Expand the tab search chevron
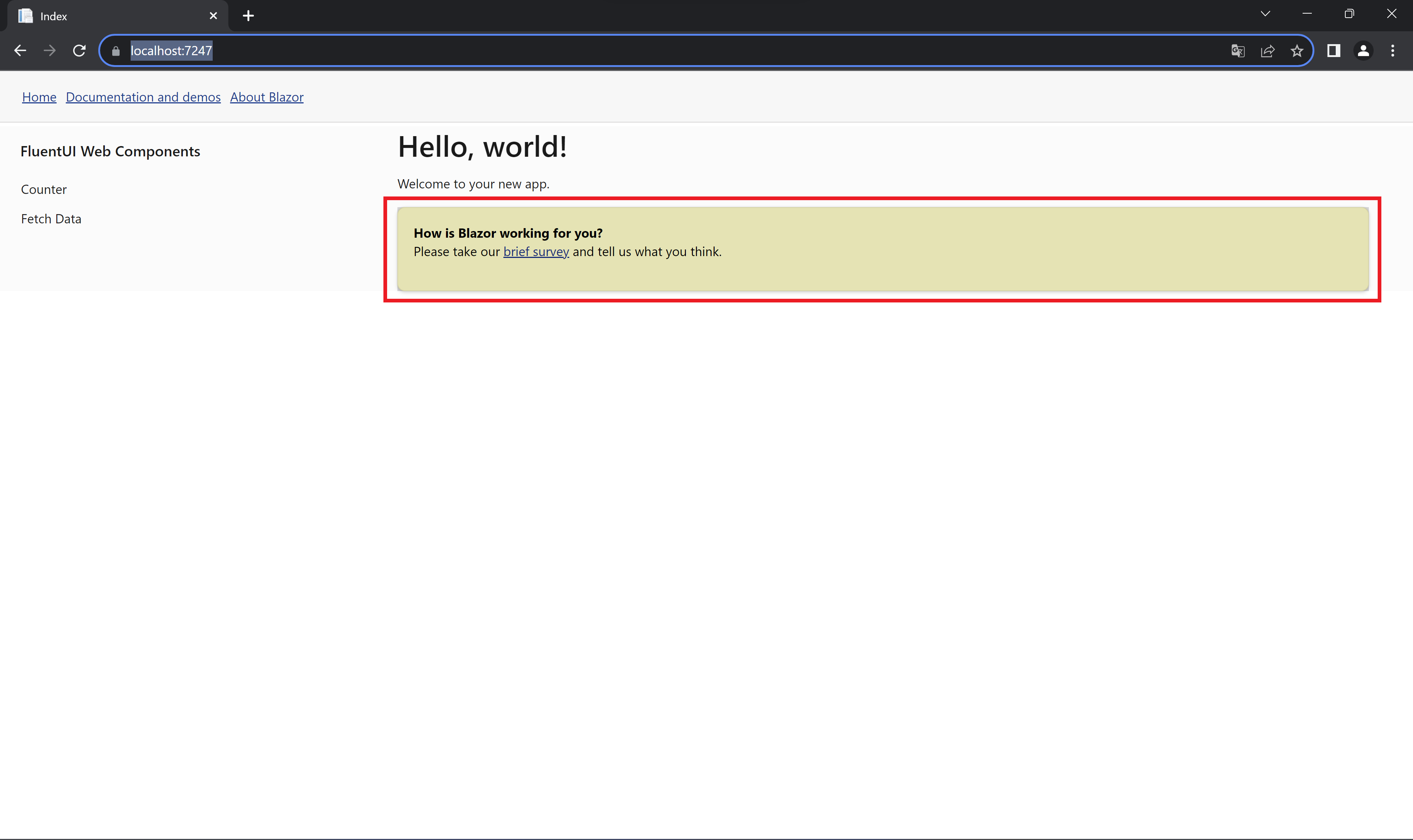The image size is (1413, 840). [1265, 14]
